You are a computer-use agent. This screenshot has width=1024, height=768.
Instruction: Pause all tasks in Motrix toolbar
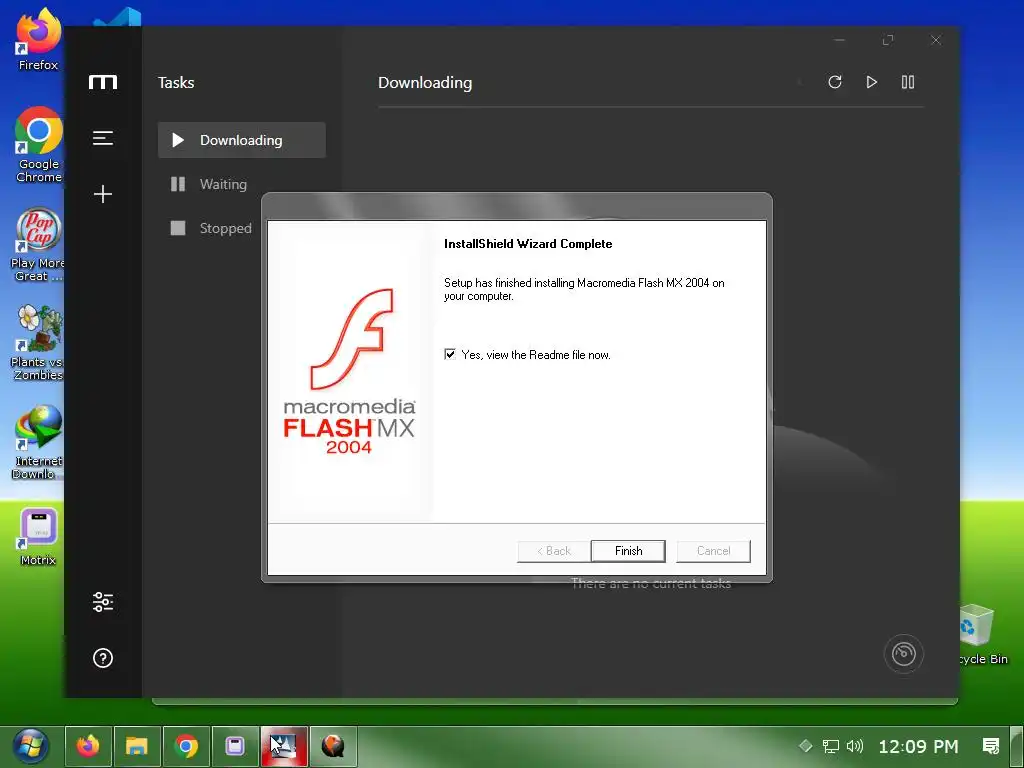(x=908, y=82)
